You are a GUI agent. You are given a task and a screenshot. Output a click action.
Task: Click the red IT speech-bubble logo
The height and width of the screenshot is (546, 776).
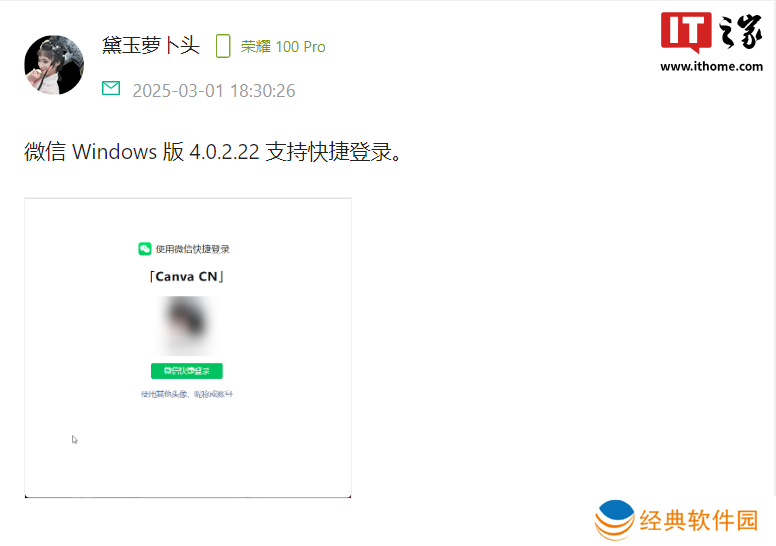[686, 32]
